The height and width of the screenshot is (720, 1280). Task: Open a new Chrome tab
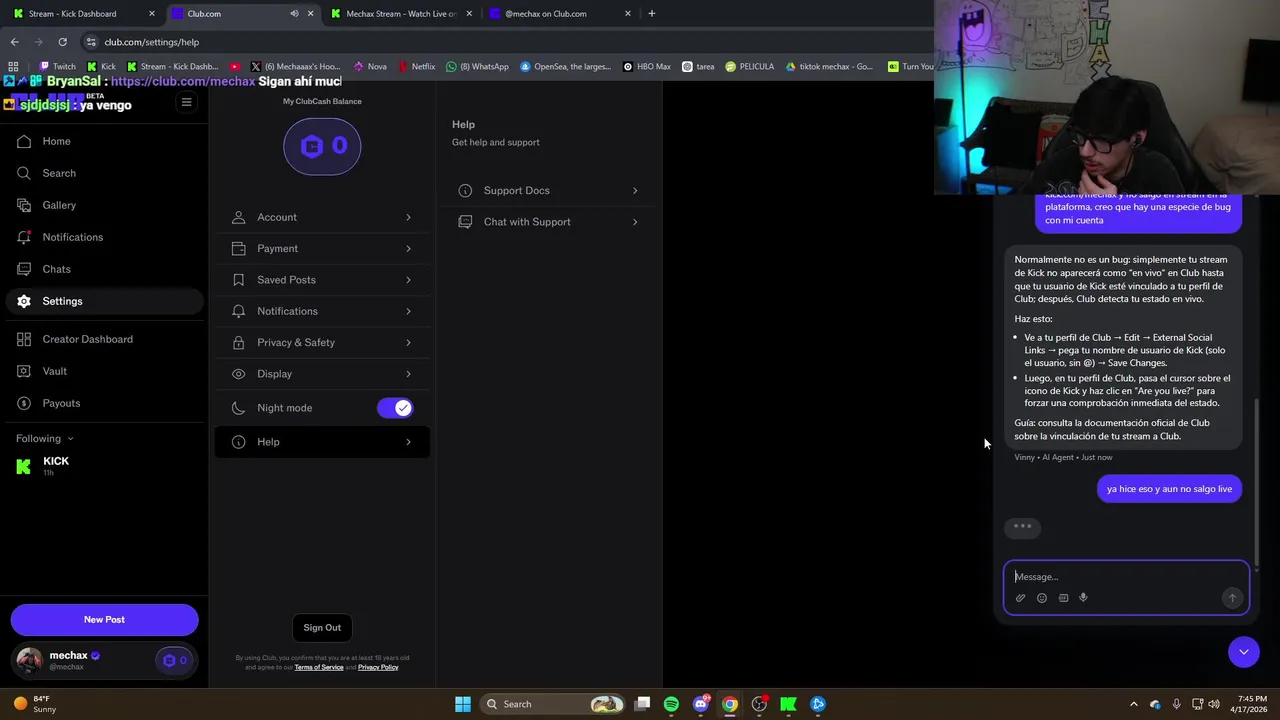pyautogui.click(x=651, y=14)
